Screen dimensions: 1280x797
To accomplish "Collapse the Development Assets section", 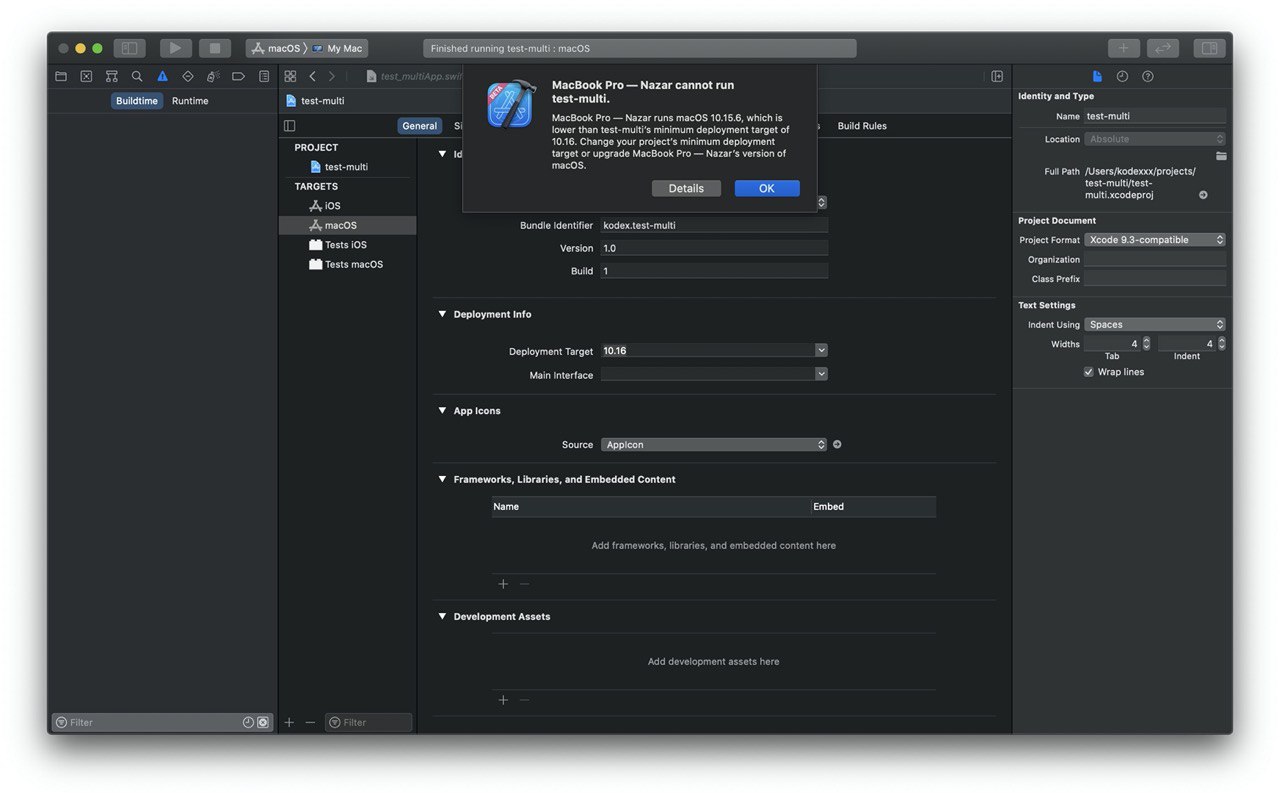I will (x=442, y=616).
